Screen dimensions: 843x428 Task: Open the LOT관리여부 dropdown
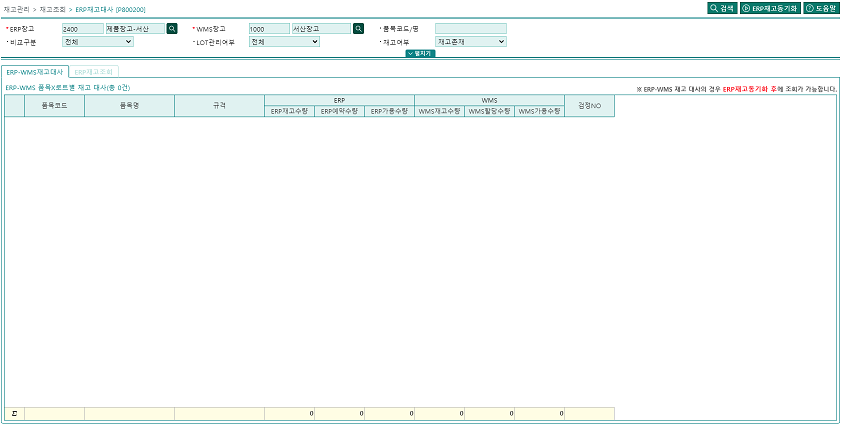point(284,41)
